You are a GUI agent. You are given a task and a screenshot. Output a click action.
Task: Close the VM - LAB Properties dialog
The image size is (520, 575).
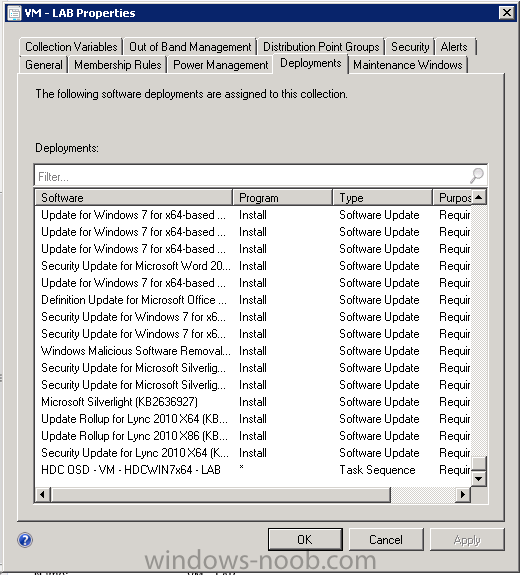(x=506, y=13)
